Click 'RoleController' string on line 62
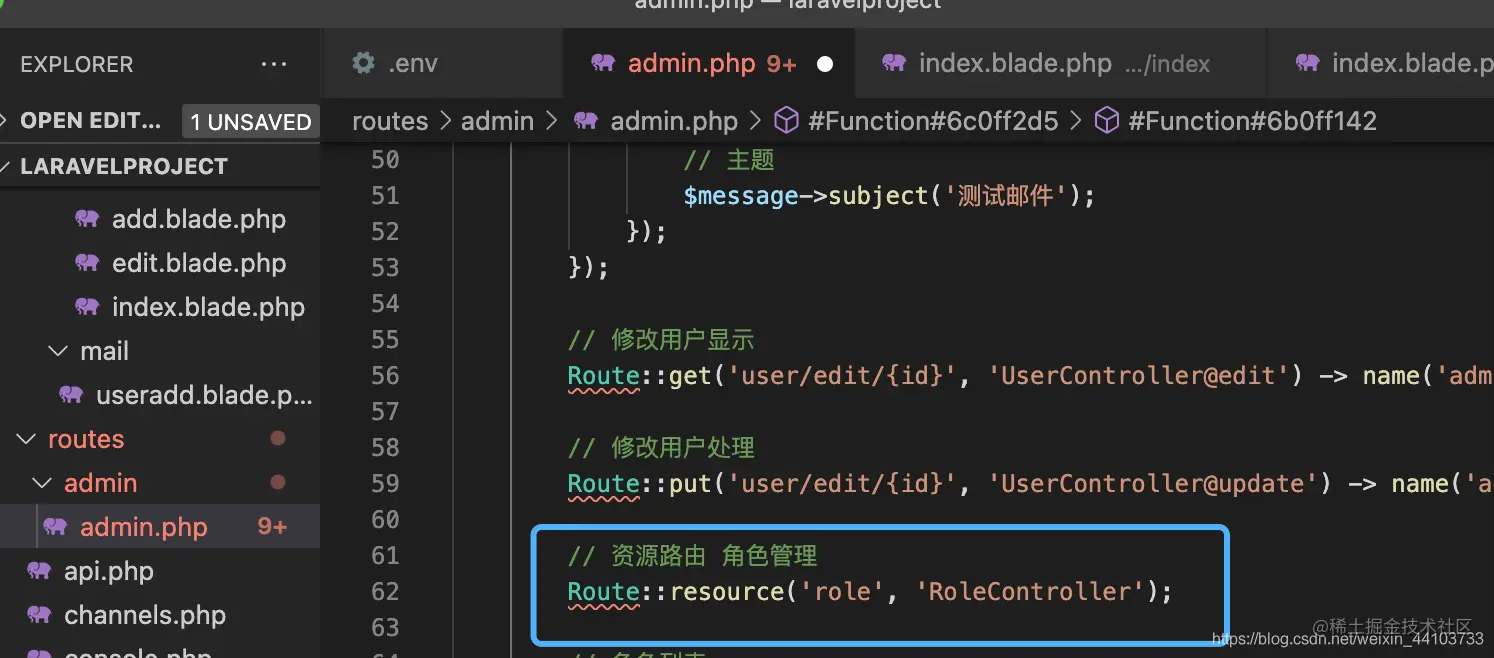The width and height of the screenshot is (1494, 658). point(1030,592)
